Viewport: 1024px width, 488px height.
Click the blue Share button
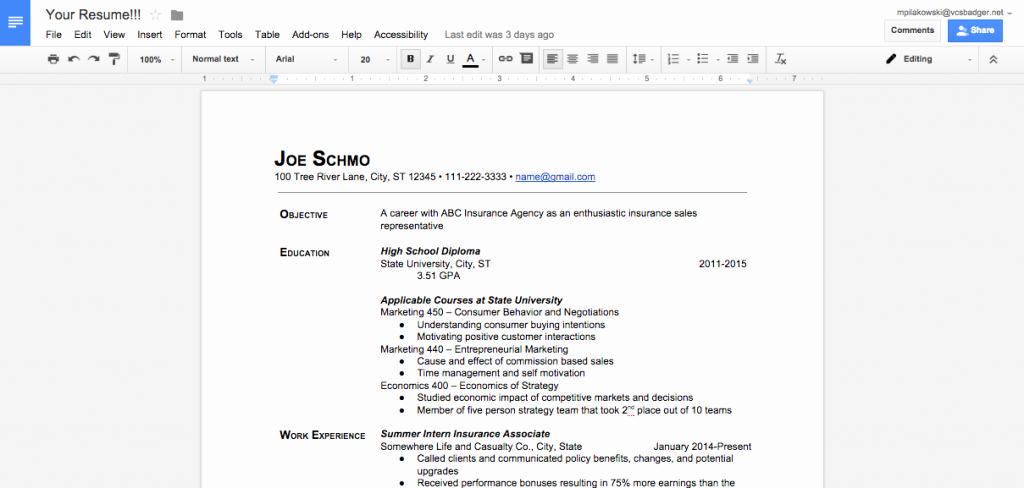click(x=975, y=30)
